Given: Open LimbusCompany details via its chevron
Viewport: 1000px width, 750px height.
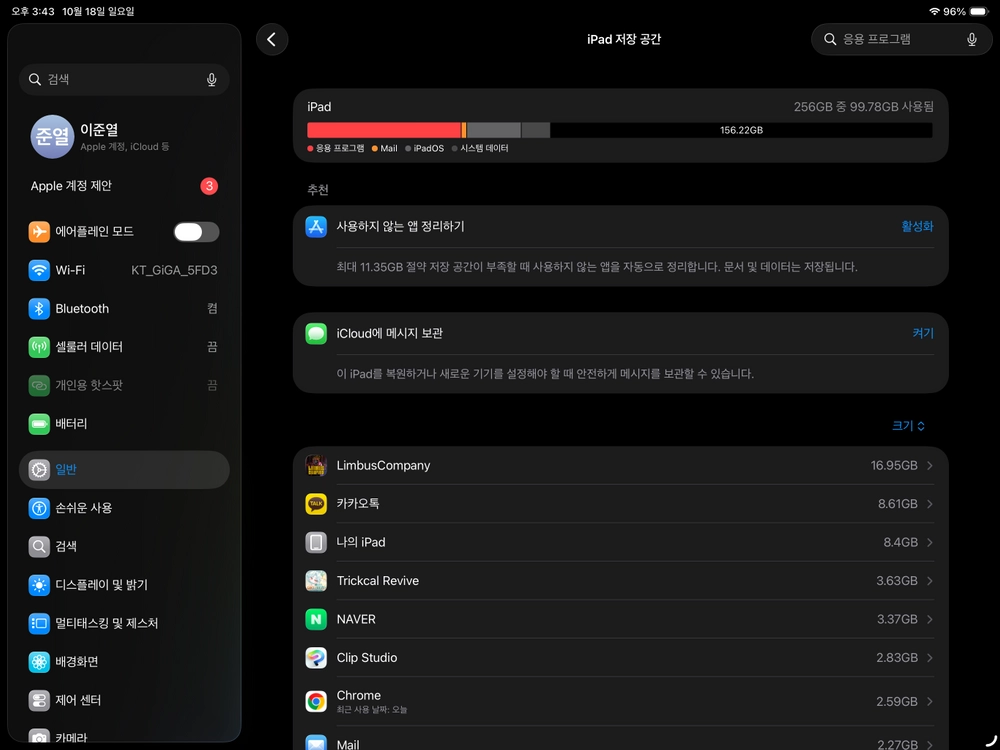Looking at the screenshot, I should coord(930,466).
